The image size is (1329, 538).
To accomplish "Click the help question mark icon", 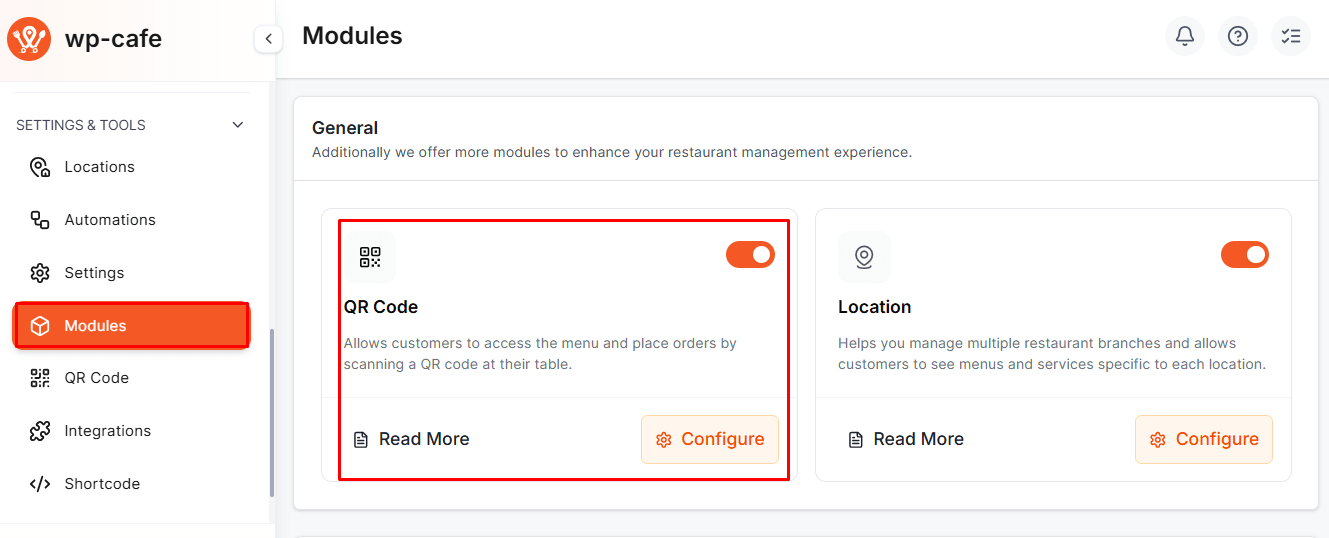I will point(1238,37).
